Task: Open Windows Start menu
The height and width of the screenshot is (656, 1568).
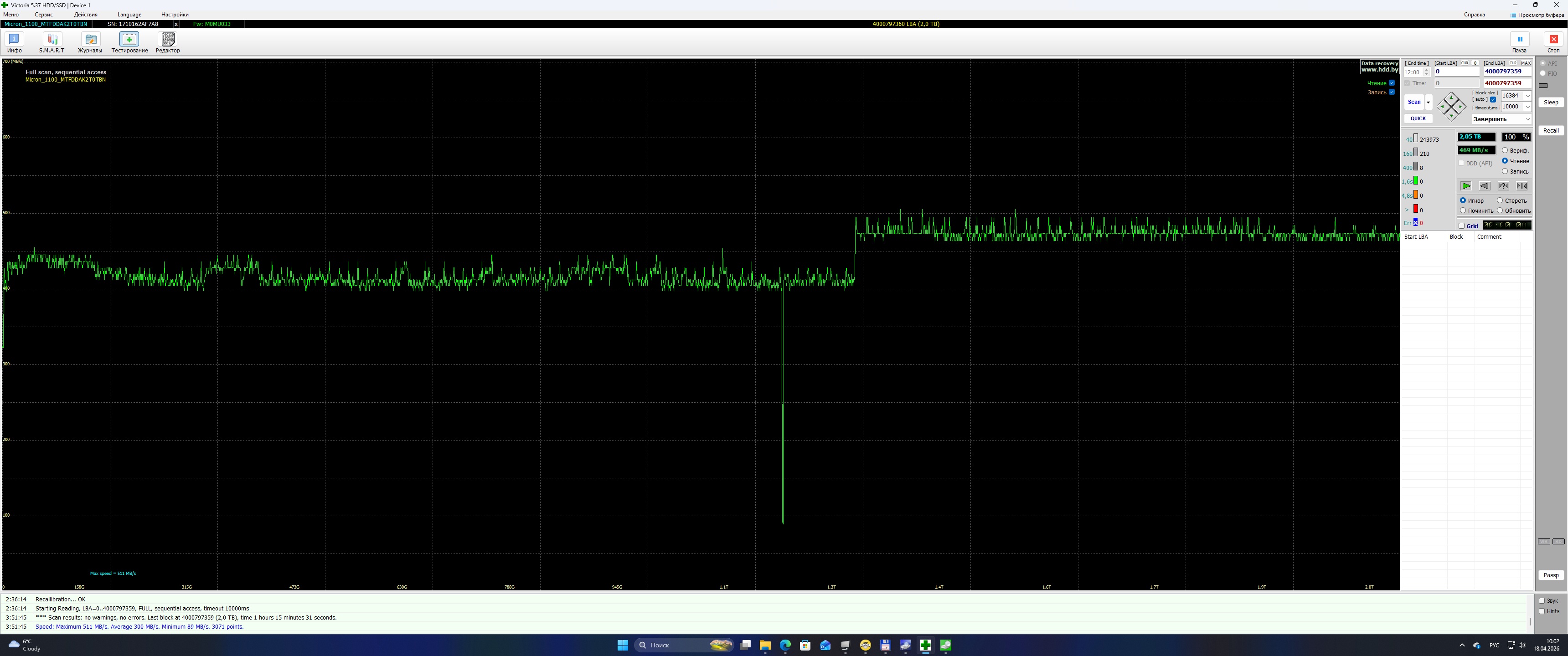Action: (x=623, y=645)
